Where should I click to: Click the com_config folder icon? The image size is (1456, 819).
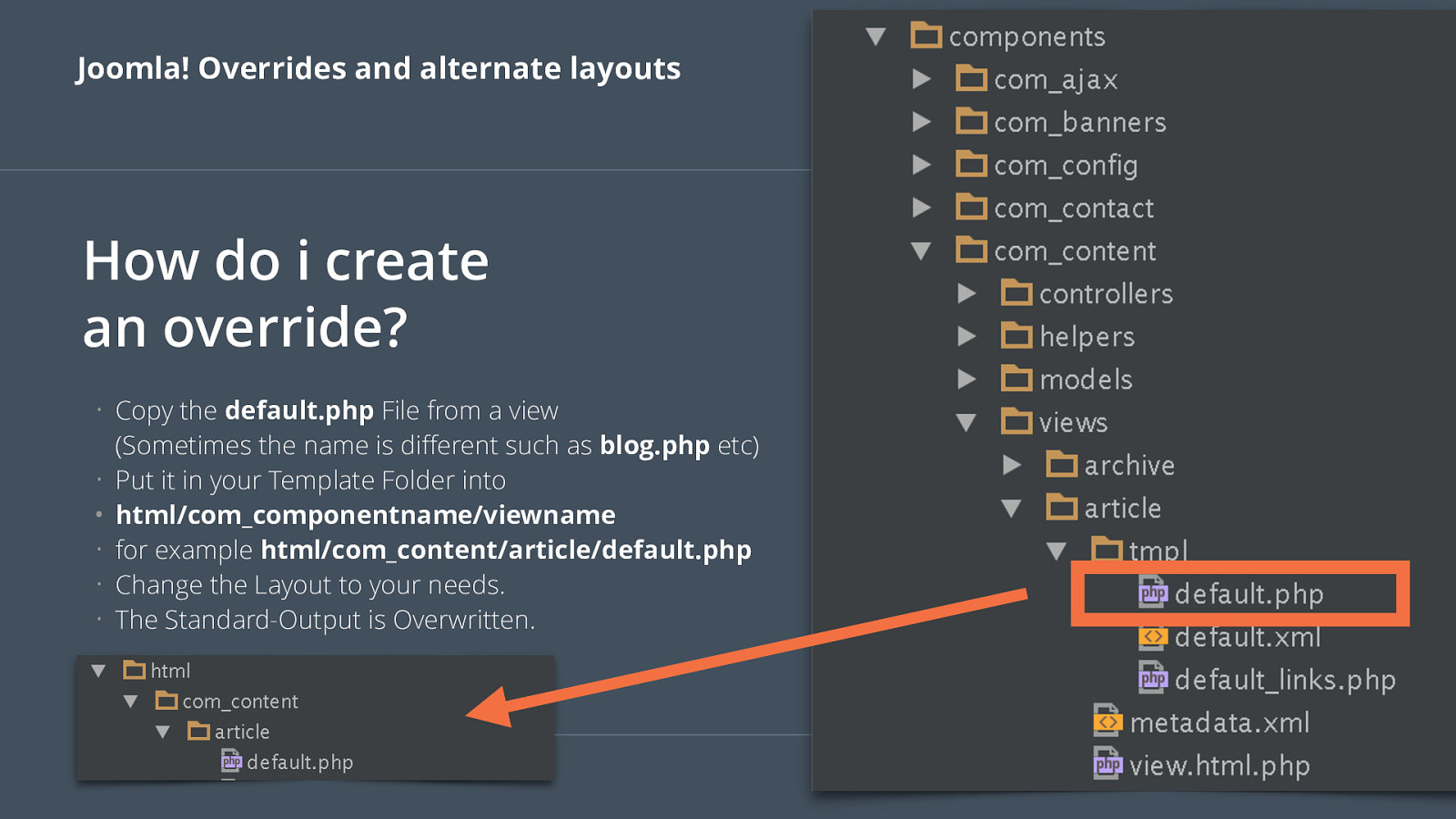pos(971,164)
